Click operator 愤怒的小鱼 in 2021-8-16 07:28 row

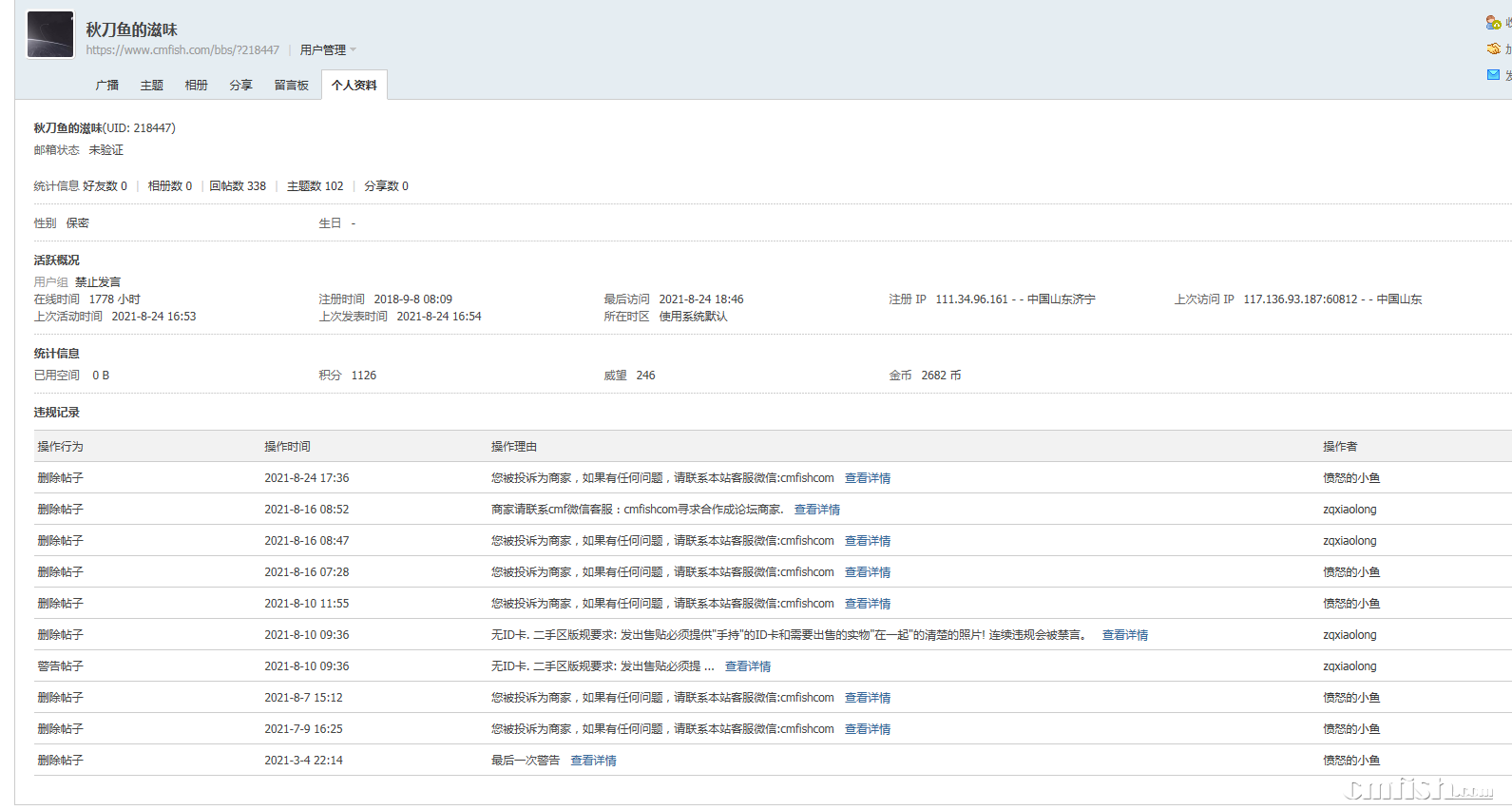click(x=1351, y=572)
